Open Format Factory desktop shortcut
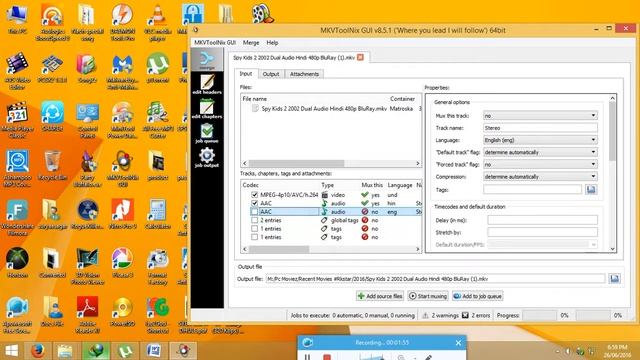Image resolution: width=640 pixels, height=360 pixels. tap(158, 267)
